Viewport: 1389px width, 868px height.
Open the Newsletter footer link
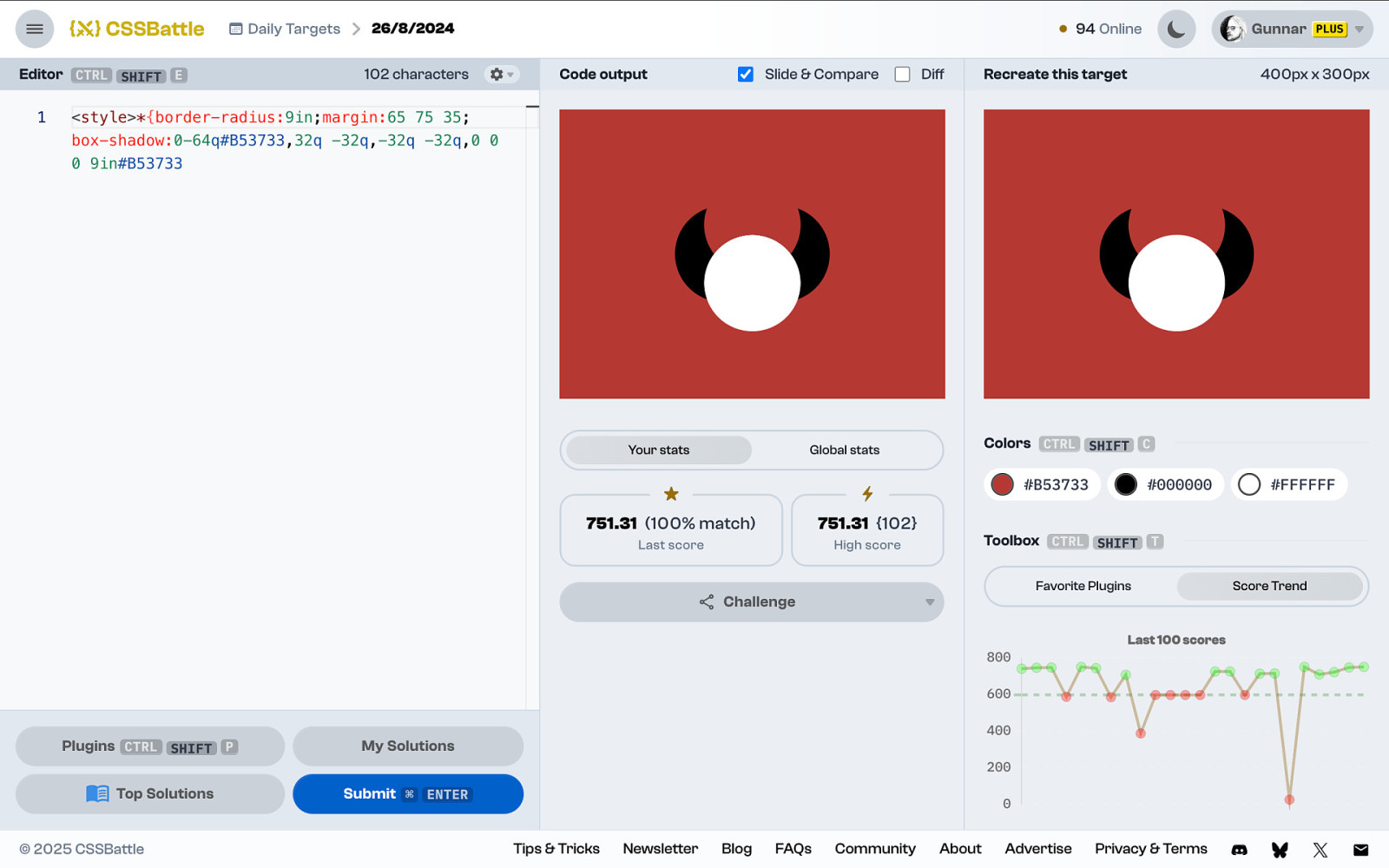tap(661, 849)
